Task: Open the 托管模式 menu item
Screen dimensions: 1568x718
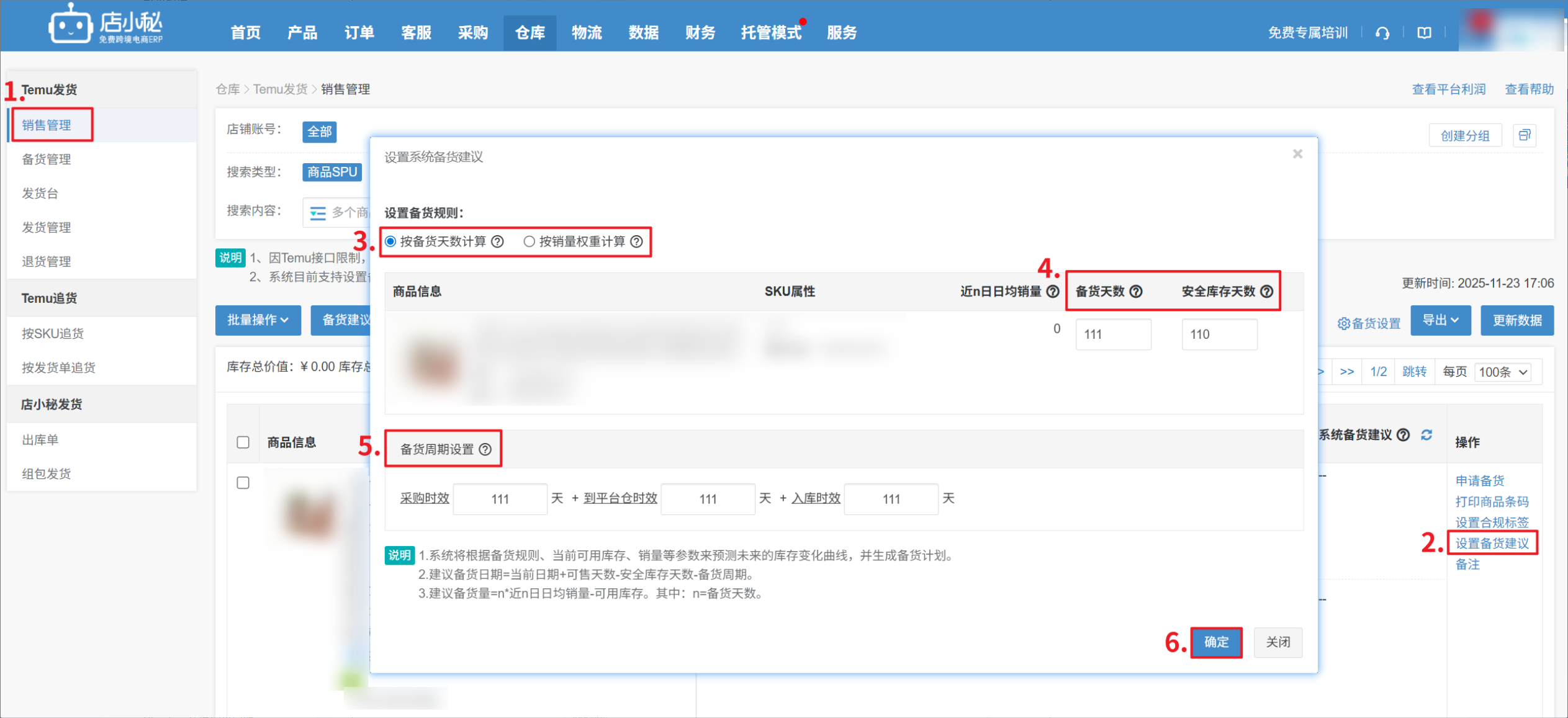Action: (x=770, y=32)
